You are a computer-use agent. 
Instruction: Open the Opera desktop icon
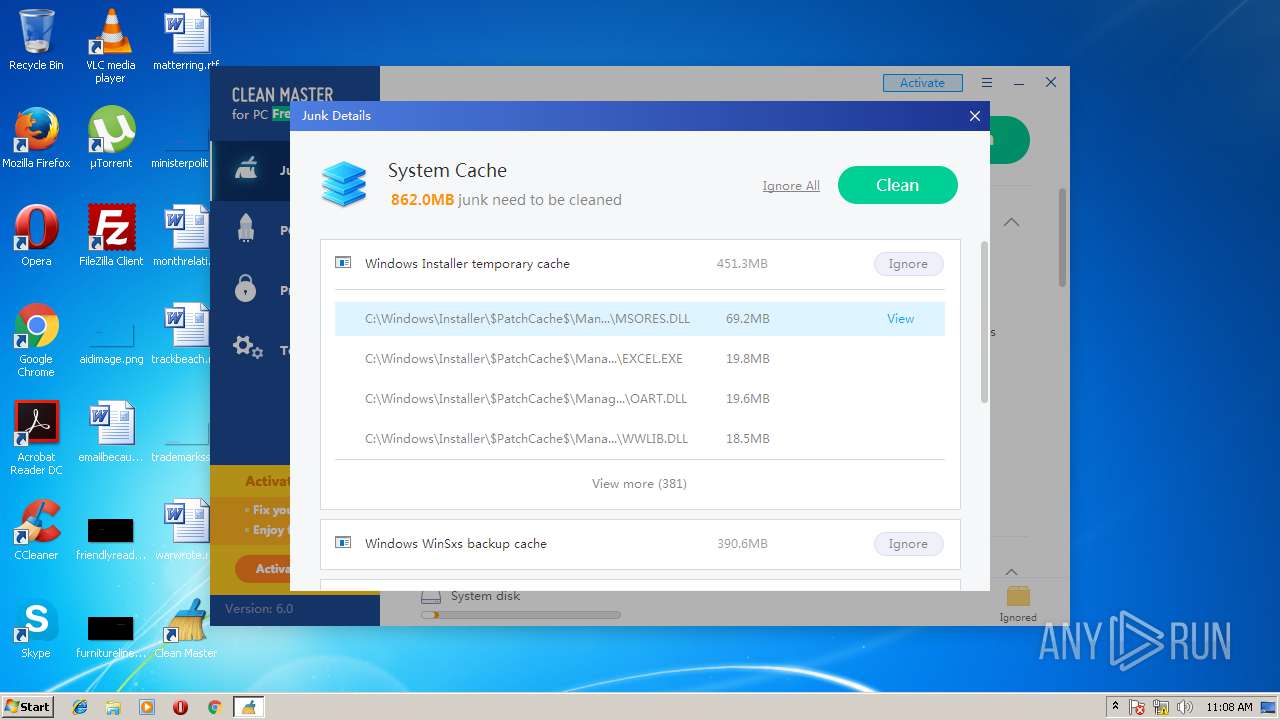(36, 228)
